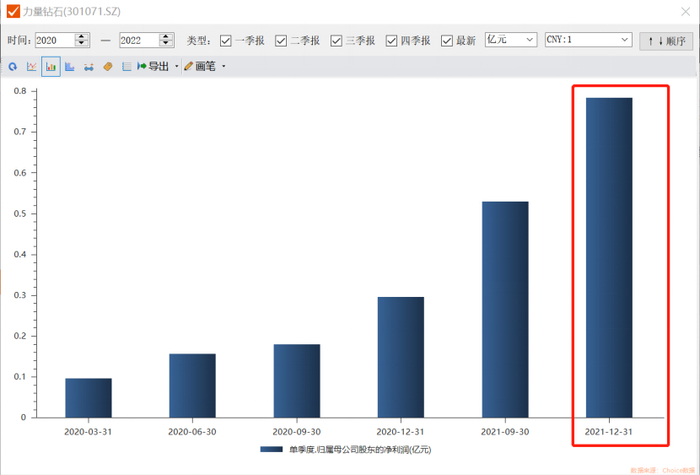Screen dimensions: 700x475
Task: Select the 画笔 pen tool
Action: 200,67
